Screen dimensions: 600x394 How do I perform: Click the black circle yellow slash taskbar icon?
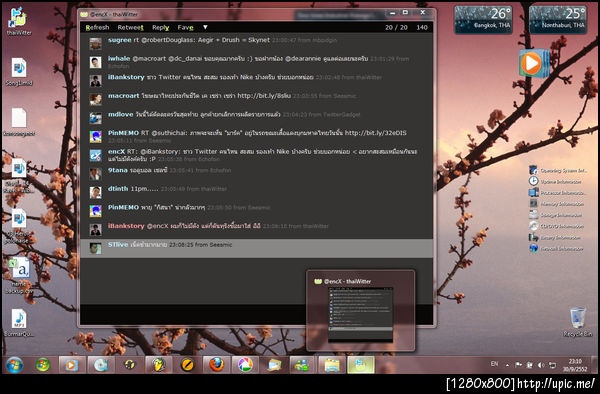coord(187,365)
